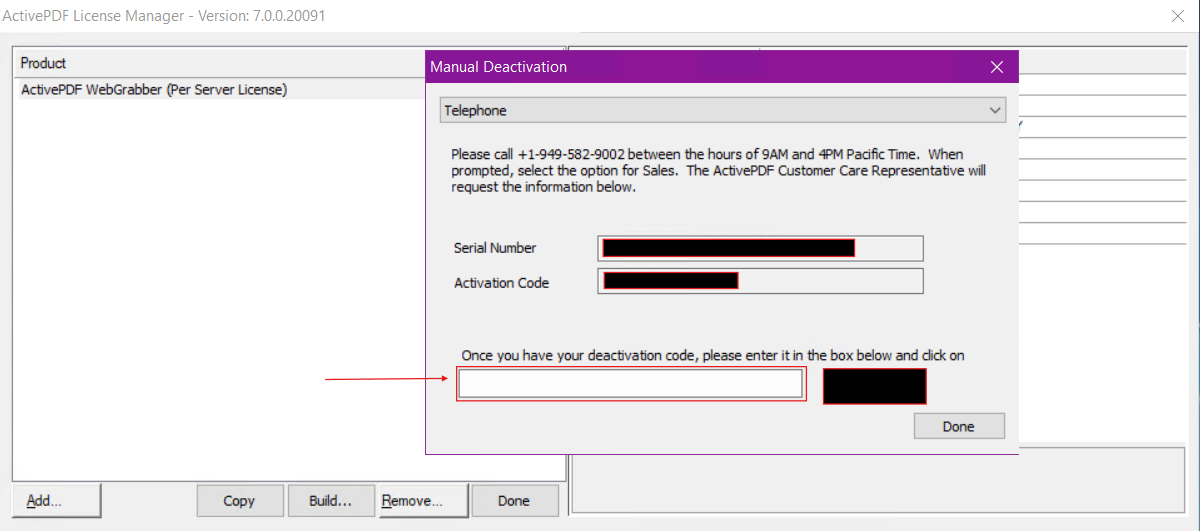Click the Serial Number field
This screenshot has height=531, width=1200.
(761, 248)
